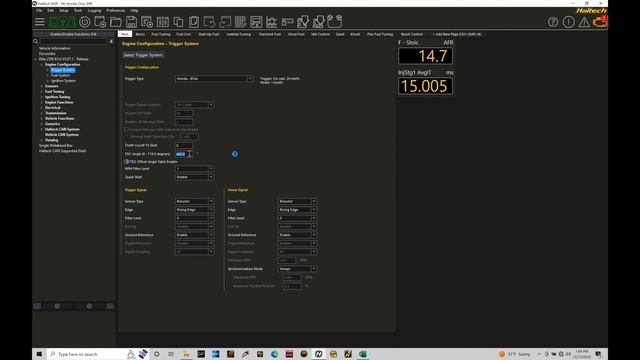Switch to the Idle Control tab
Viewport: 640px width, 360px height.
point(320,34)
